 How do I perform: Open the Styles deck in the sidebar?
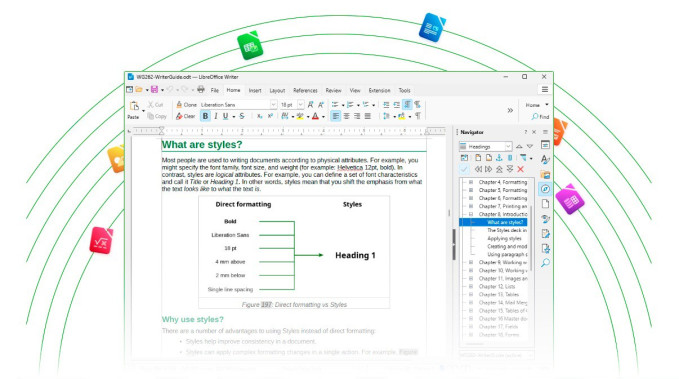545,159
